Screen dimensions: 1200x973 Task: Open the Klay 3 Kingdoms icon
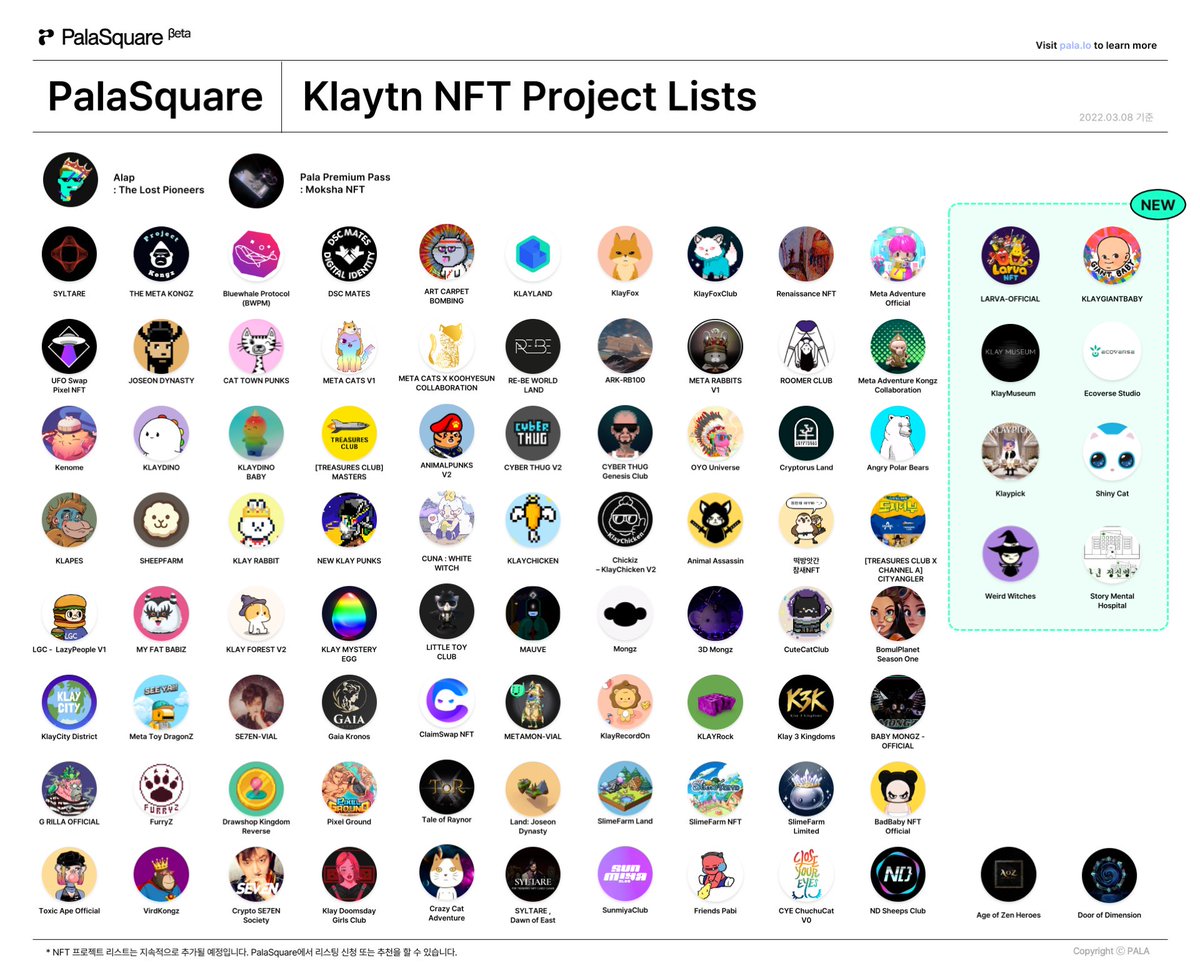806,703
